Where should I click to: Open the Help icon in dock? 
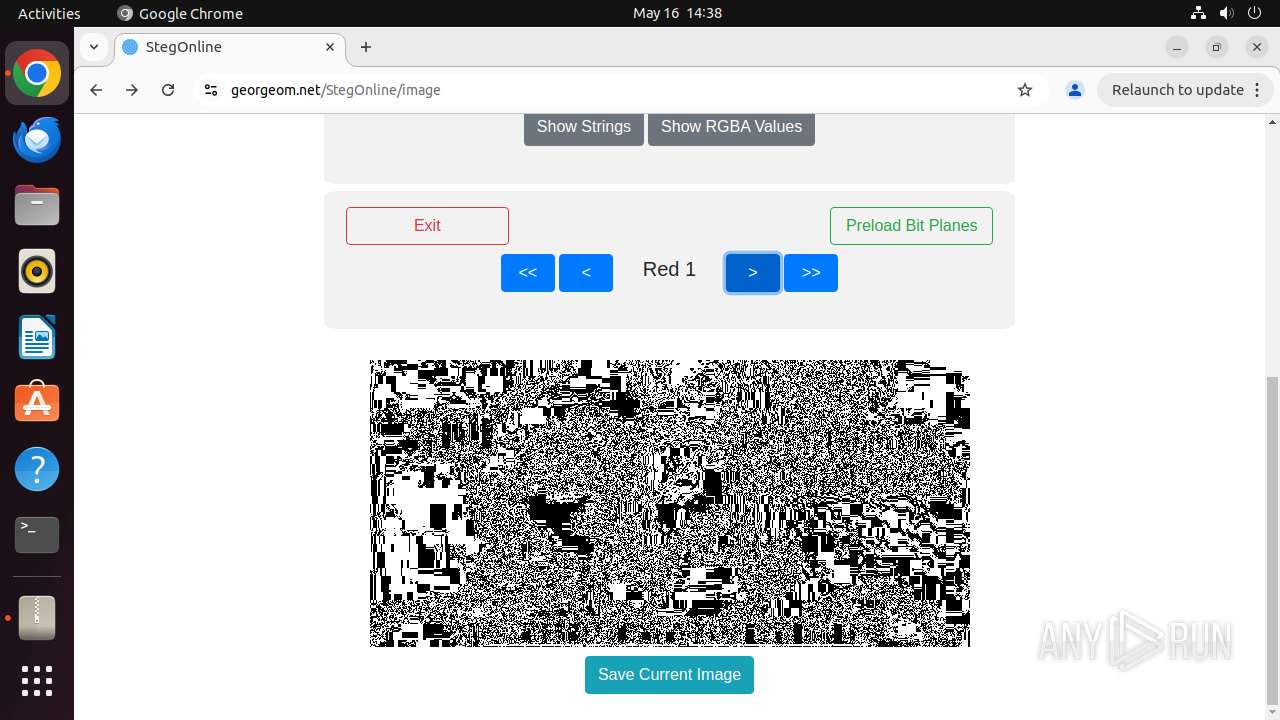pyautogui.click(x=37, y=469)
